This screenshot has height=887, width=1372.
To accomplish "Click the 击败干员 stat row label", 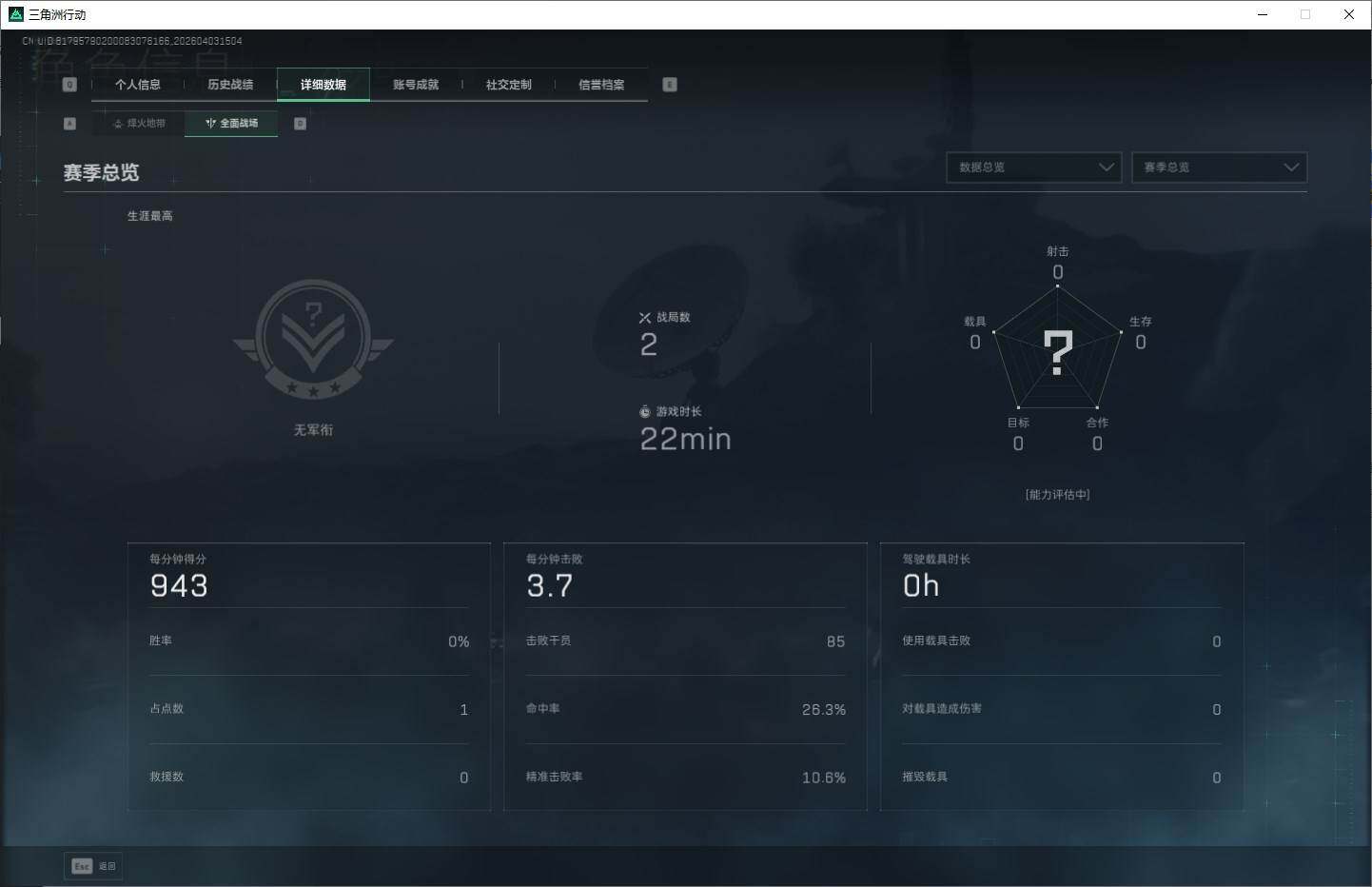I will [x=549, y=641].
